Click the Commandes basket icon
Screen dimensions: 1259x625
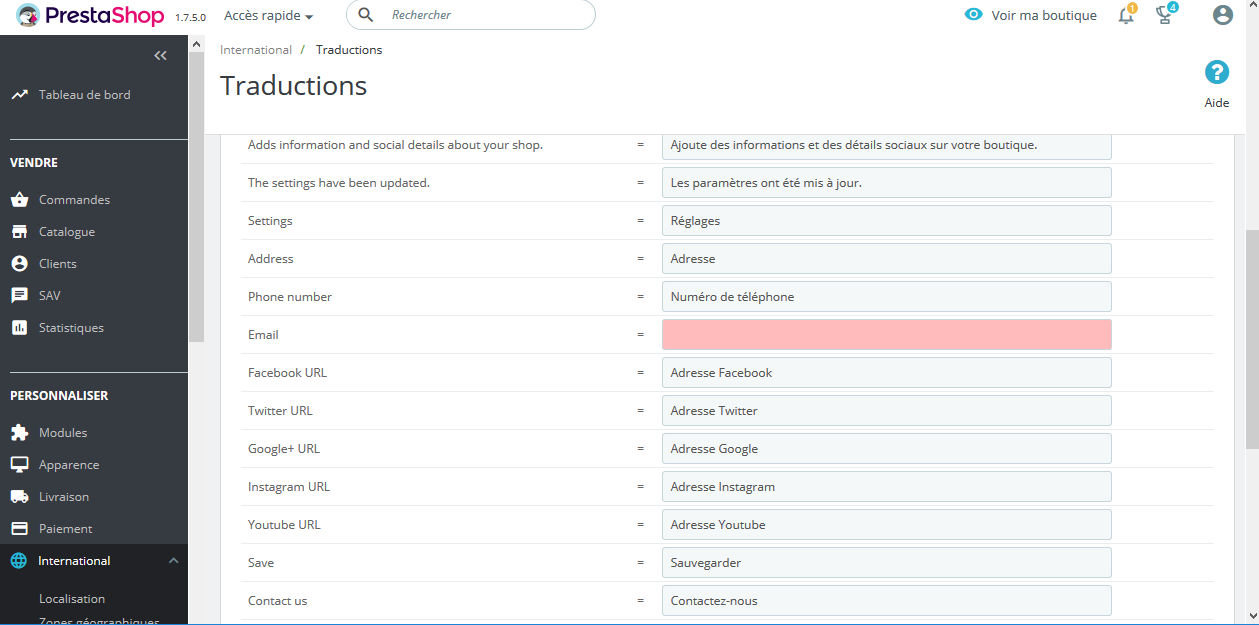19,200
